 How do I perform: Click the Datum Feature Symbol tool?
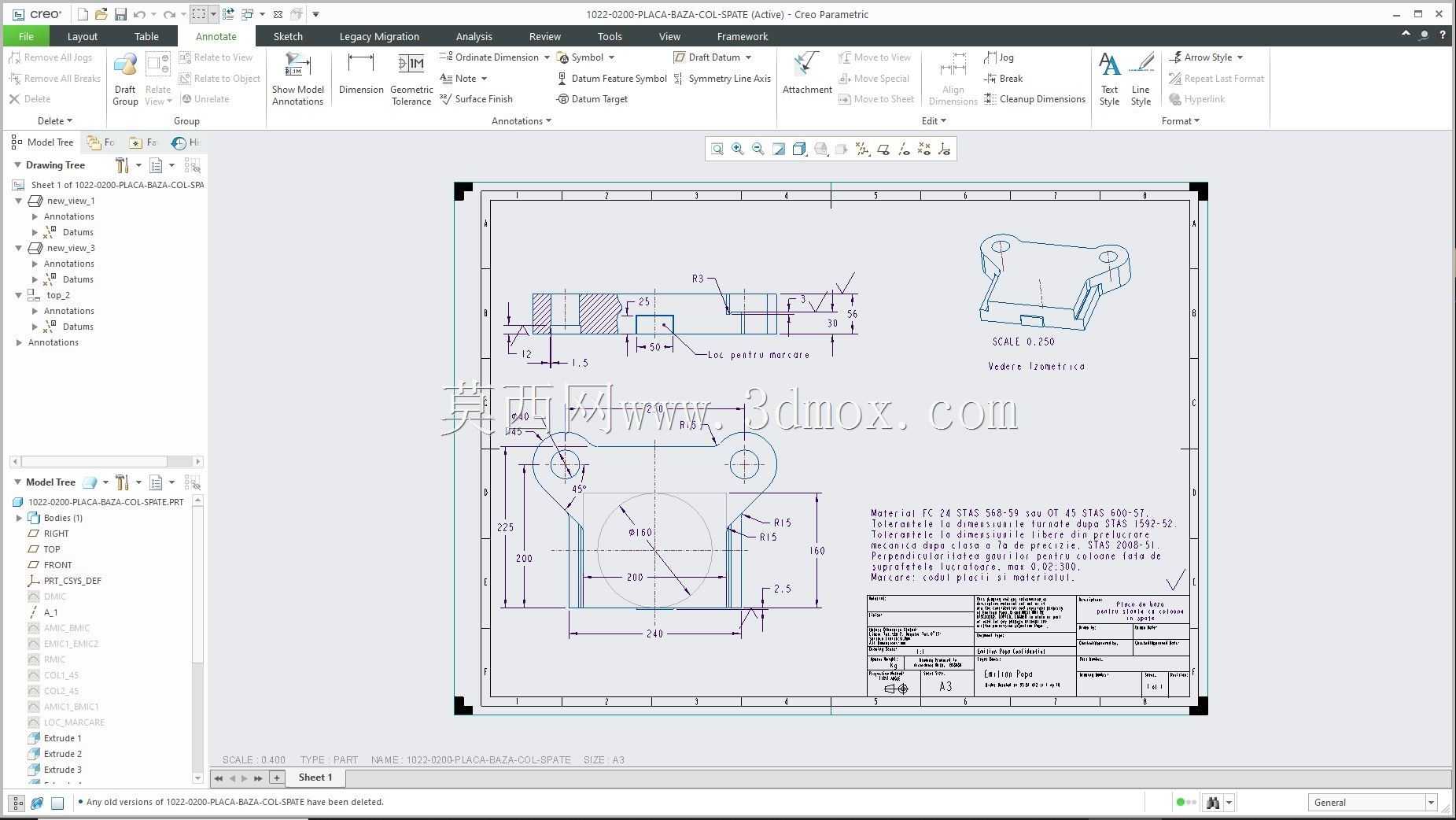(612, 79)
